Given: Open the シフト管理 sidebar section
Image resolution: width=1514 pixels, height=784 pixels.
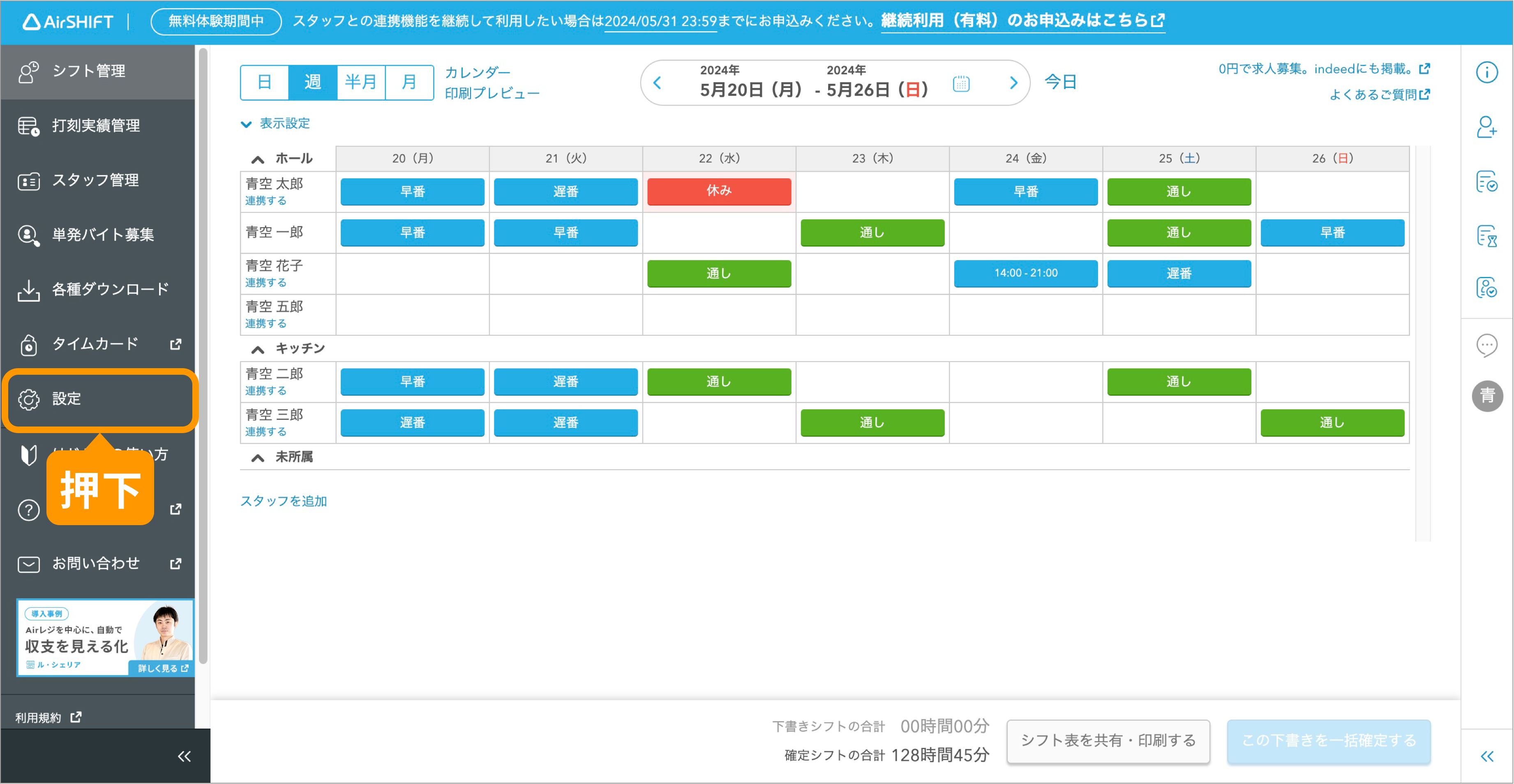Looking at the screenshot, I should click(97, 71).
